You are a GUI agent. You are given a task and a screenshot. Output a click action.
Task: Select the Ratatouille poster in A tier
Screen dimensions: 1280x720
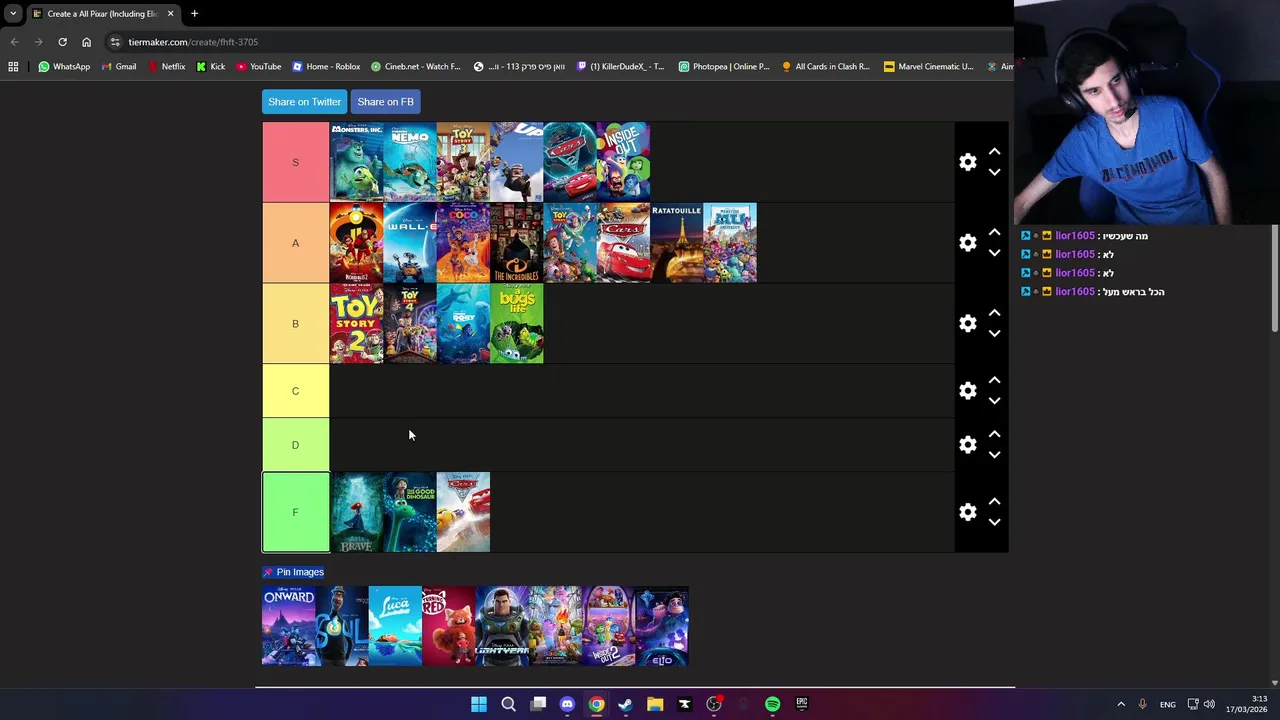tap(676, 243)
